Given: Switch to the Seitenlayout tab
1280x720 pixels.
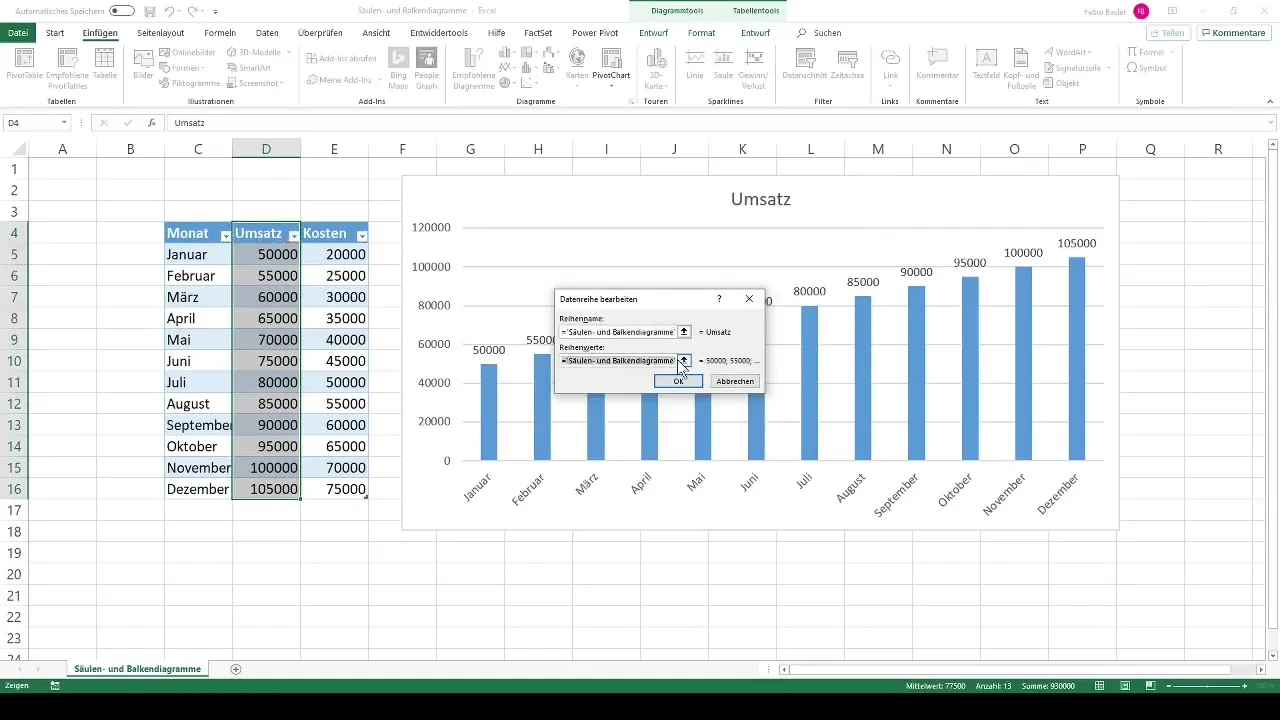Looking at the screenshot, I should coord(161,33).
